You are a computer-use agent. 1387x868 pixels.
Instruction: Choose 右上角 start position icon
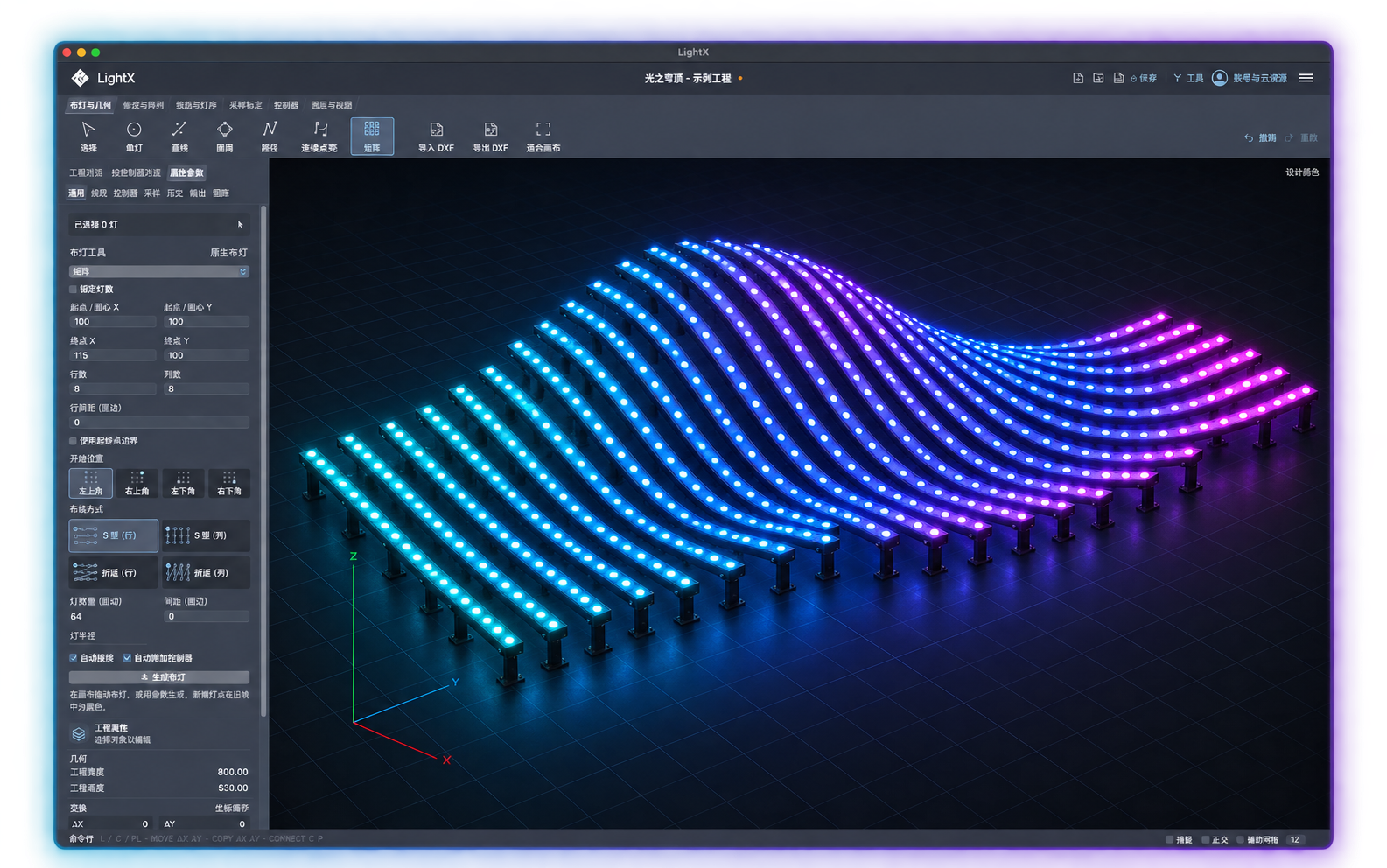tap(137, 483)
